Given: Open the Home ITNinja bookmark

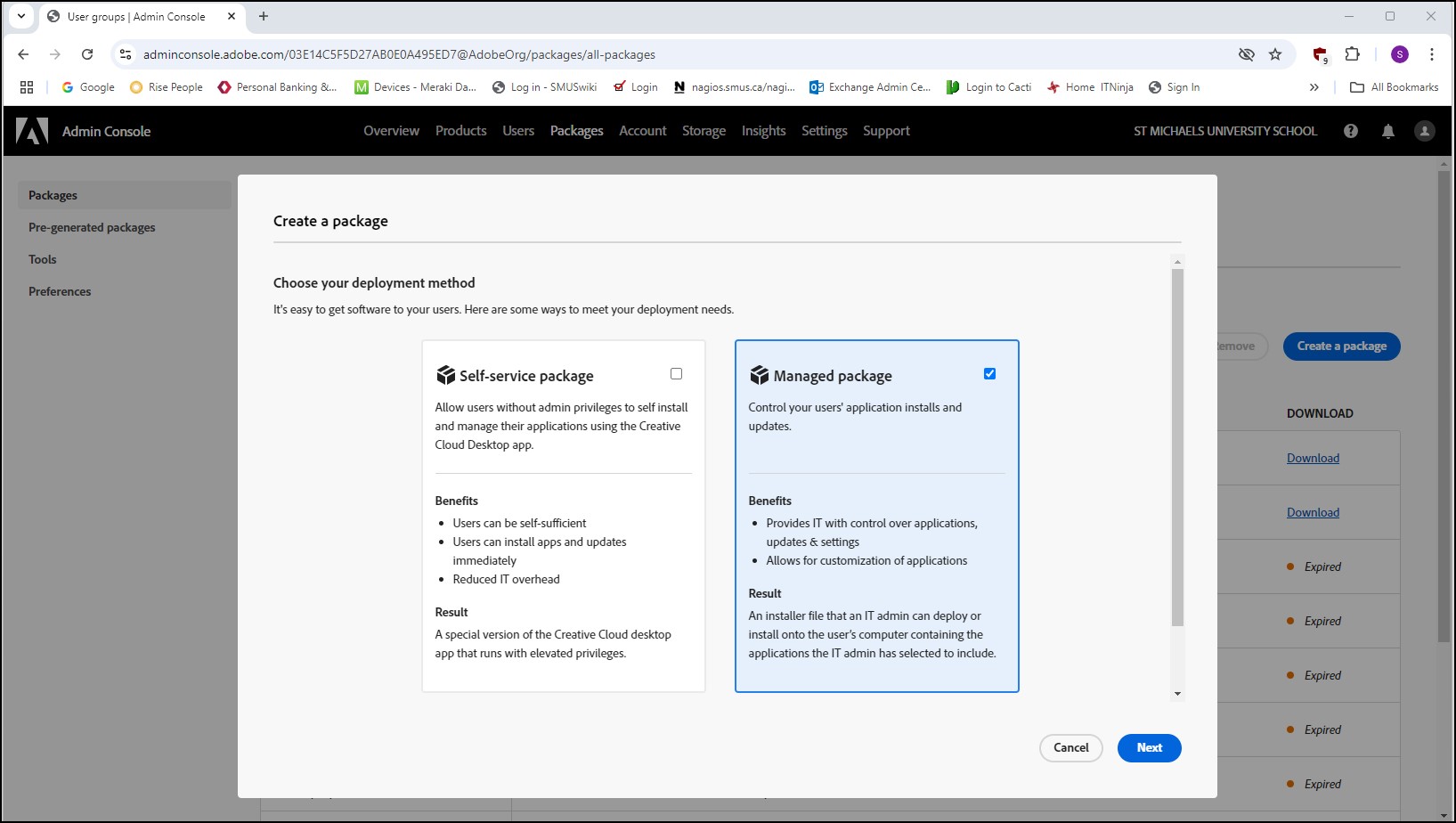Looking at the screenshot, I should pos(1090,87).
